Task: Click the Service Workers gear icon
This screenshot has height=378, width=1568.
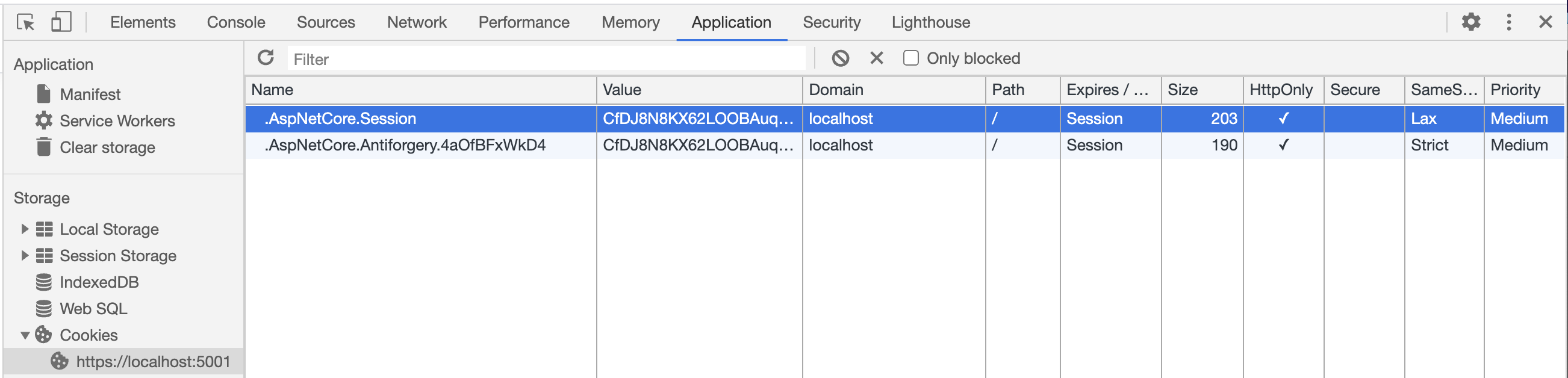Action: coord(43,120)
